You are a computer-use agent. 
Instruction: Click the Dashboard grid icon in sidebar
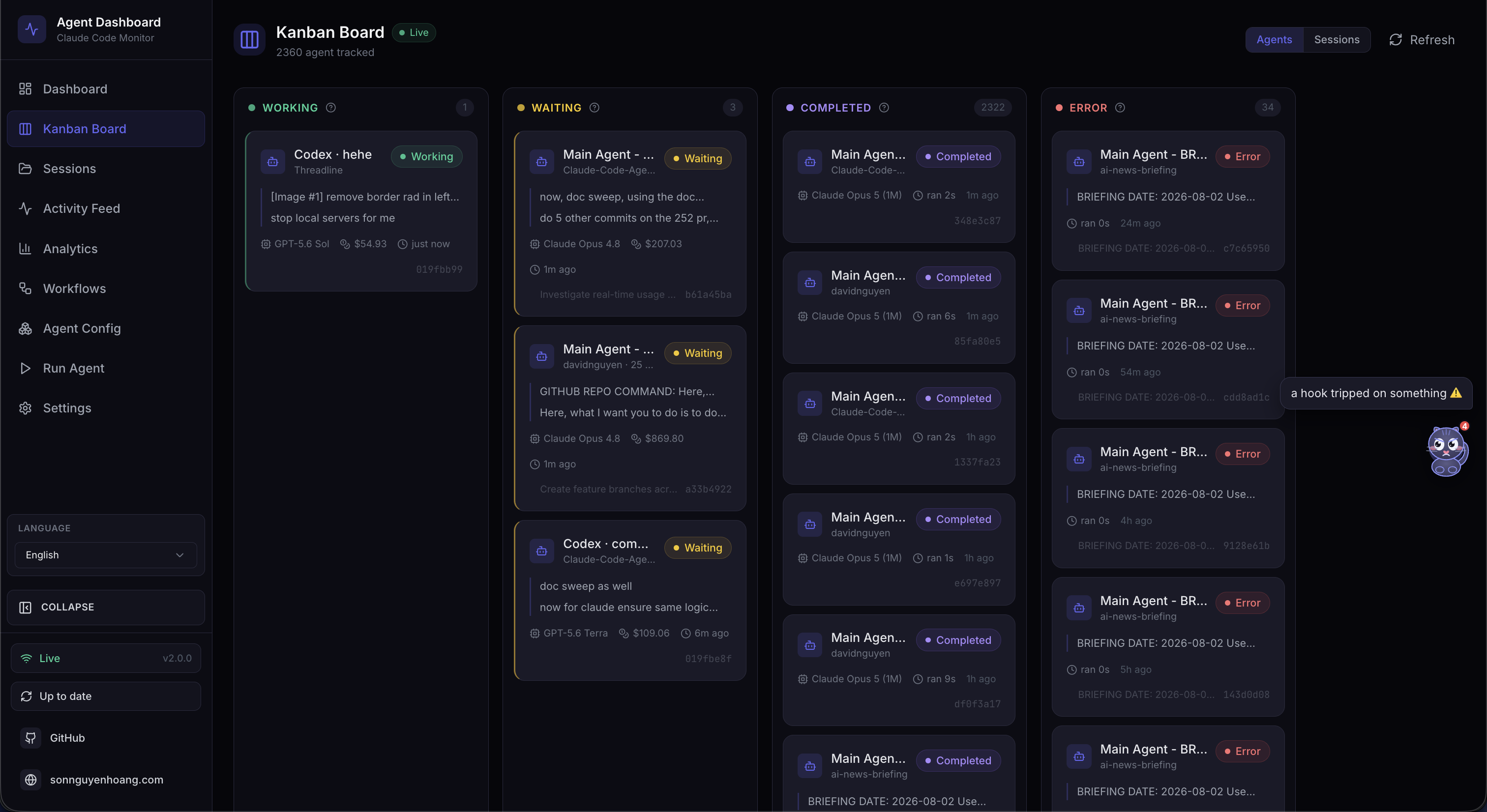tap(25, 89)
